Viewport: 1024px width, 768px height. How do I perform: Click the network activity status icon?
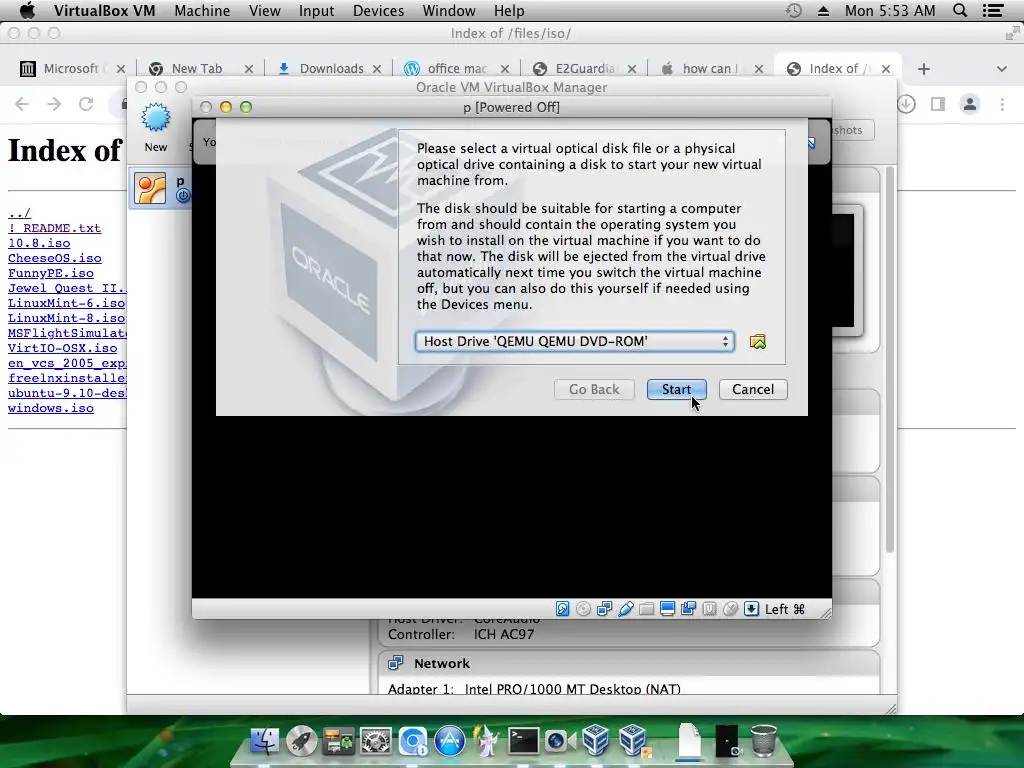(604, 609)
